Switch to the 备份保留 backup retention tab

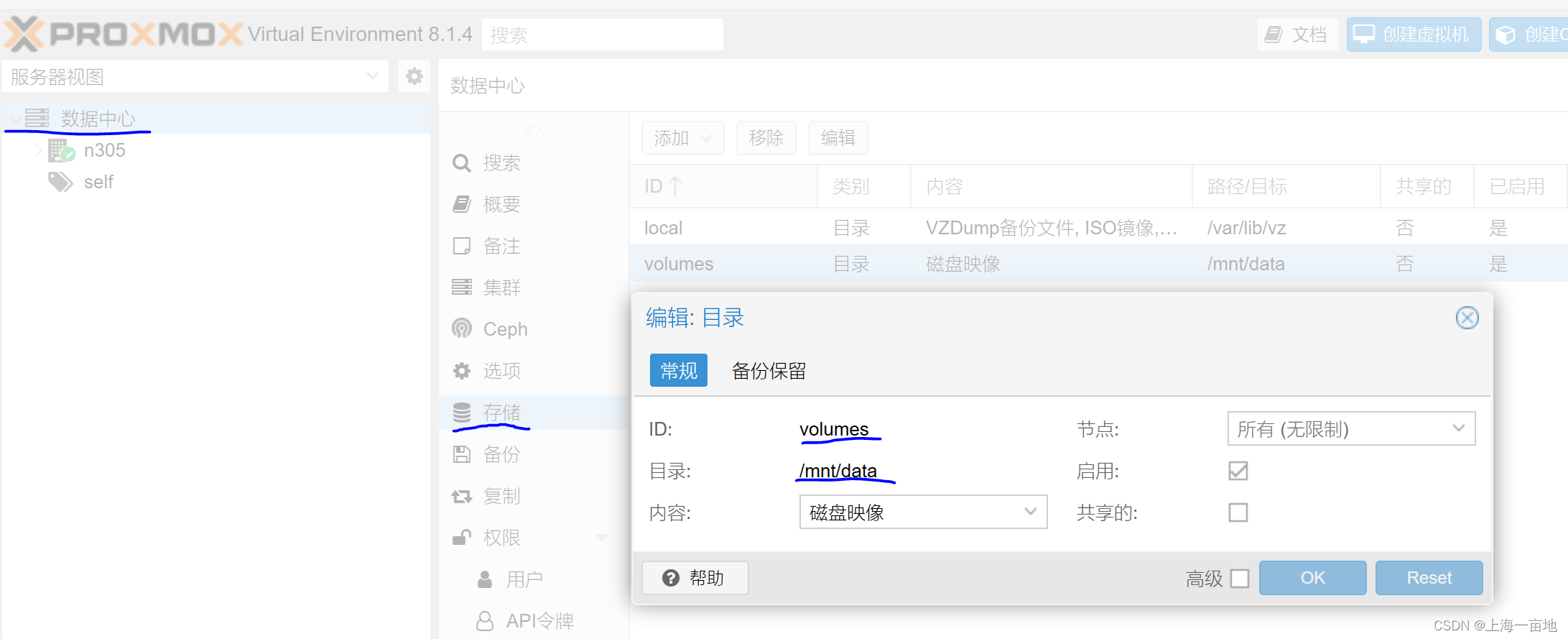[x=769, y=370]
